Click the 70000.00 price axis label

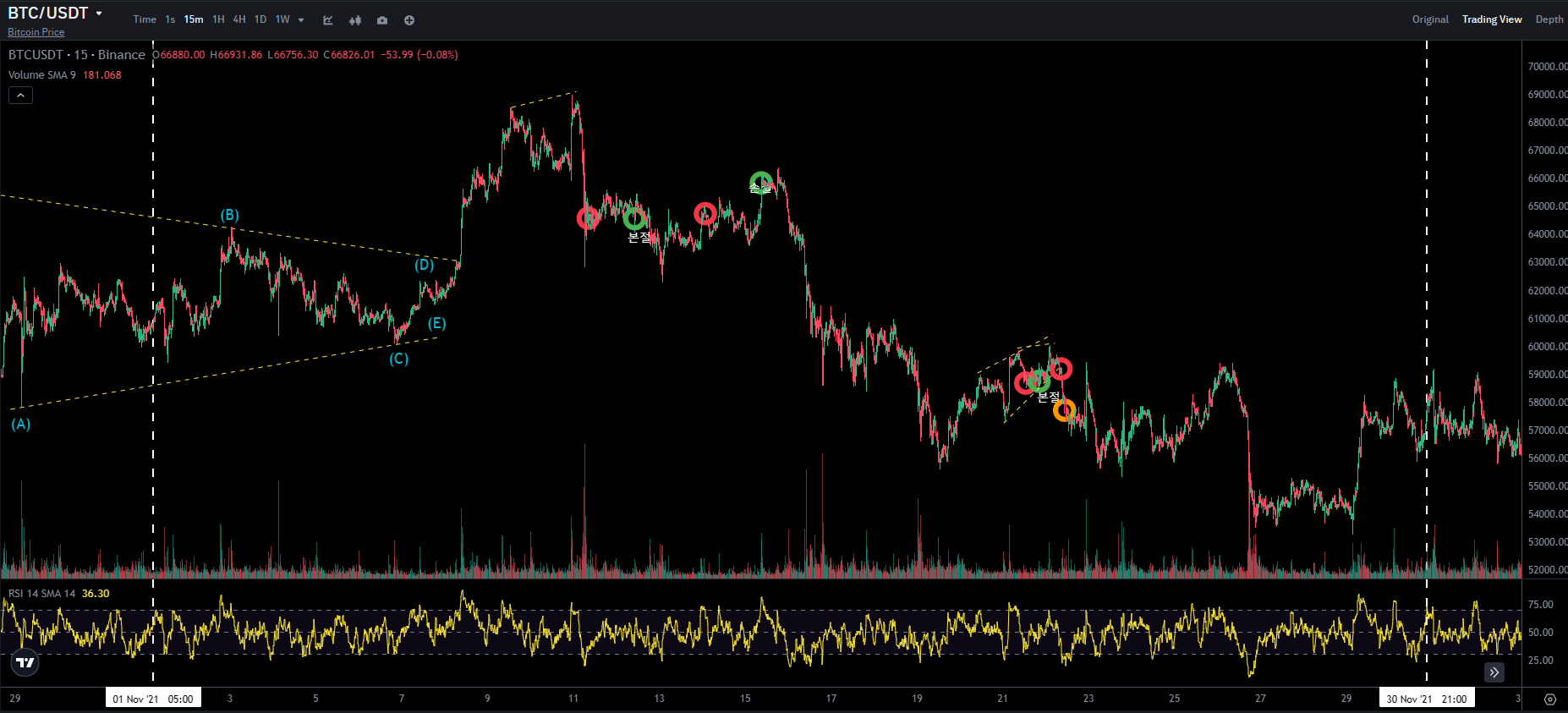click(x=1547, y=67)
